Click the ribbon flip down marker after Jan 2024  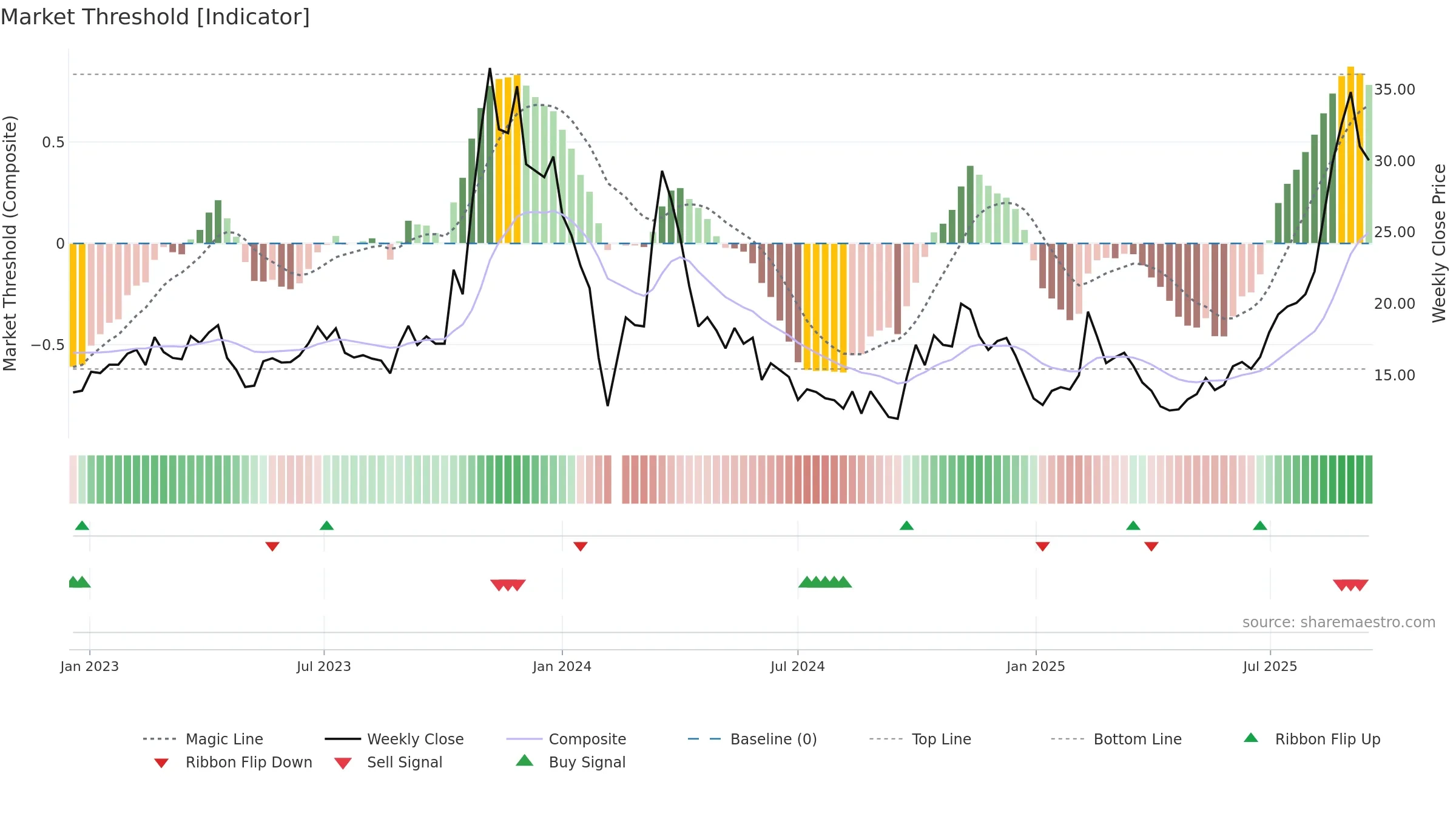[x=581, y=547]
